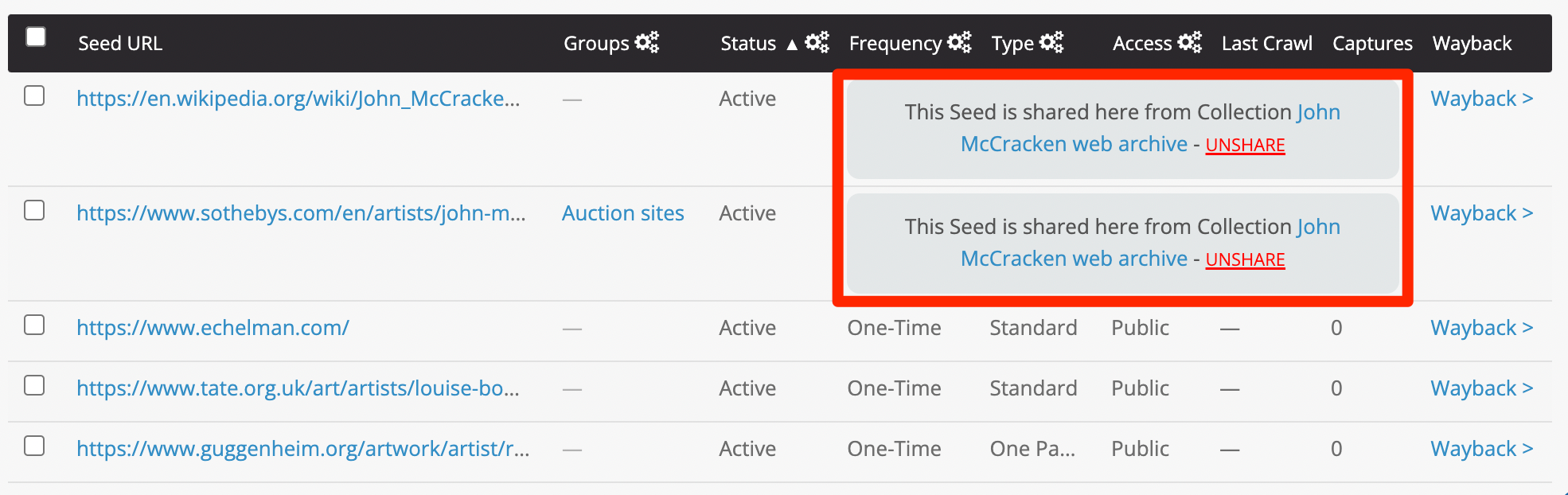The width and height of the screenshot is (1568, 495).
Task: Check the tate.org.uk seed checkbox
Action: [34, 386]
